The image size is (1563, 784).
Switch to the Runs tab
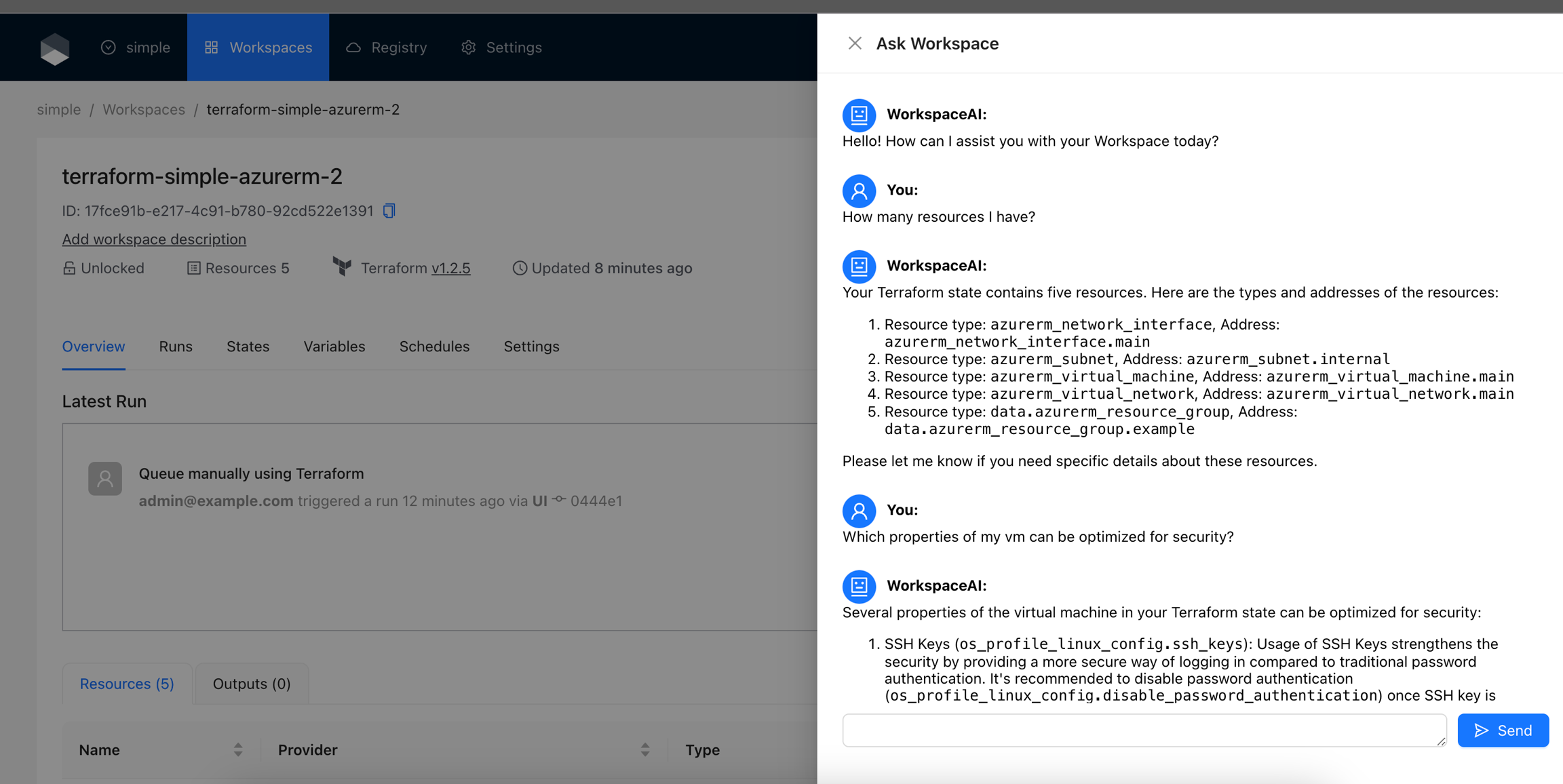[176, 347]
